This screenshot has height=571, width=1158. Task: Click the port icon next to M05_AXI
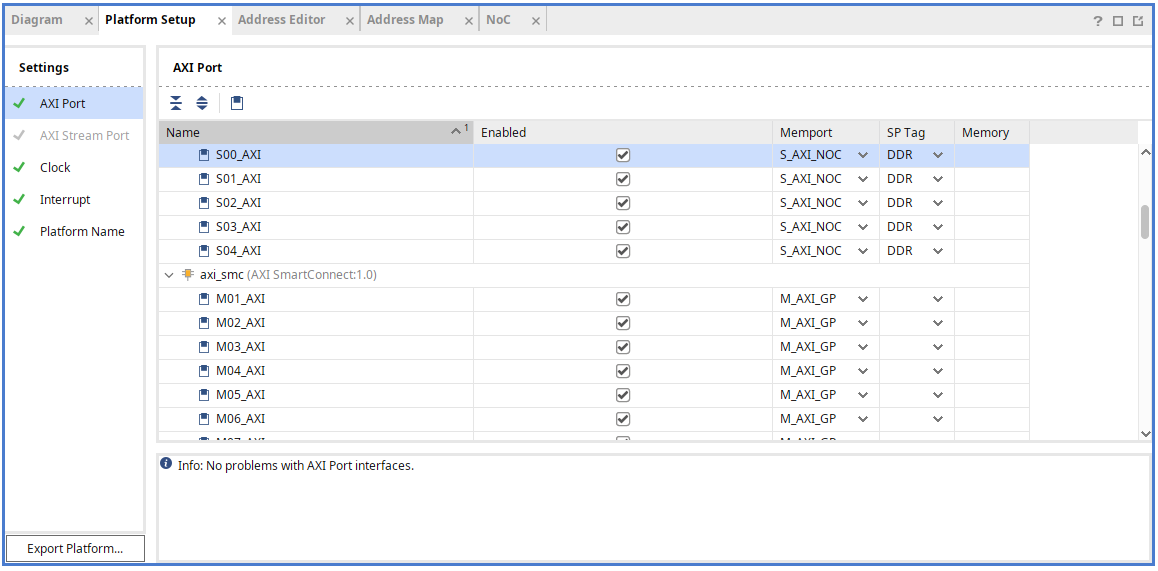[x=204, y=395]
